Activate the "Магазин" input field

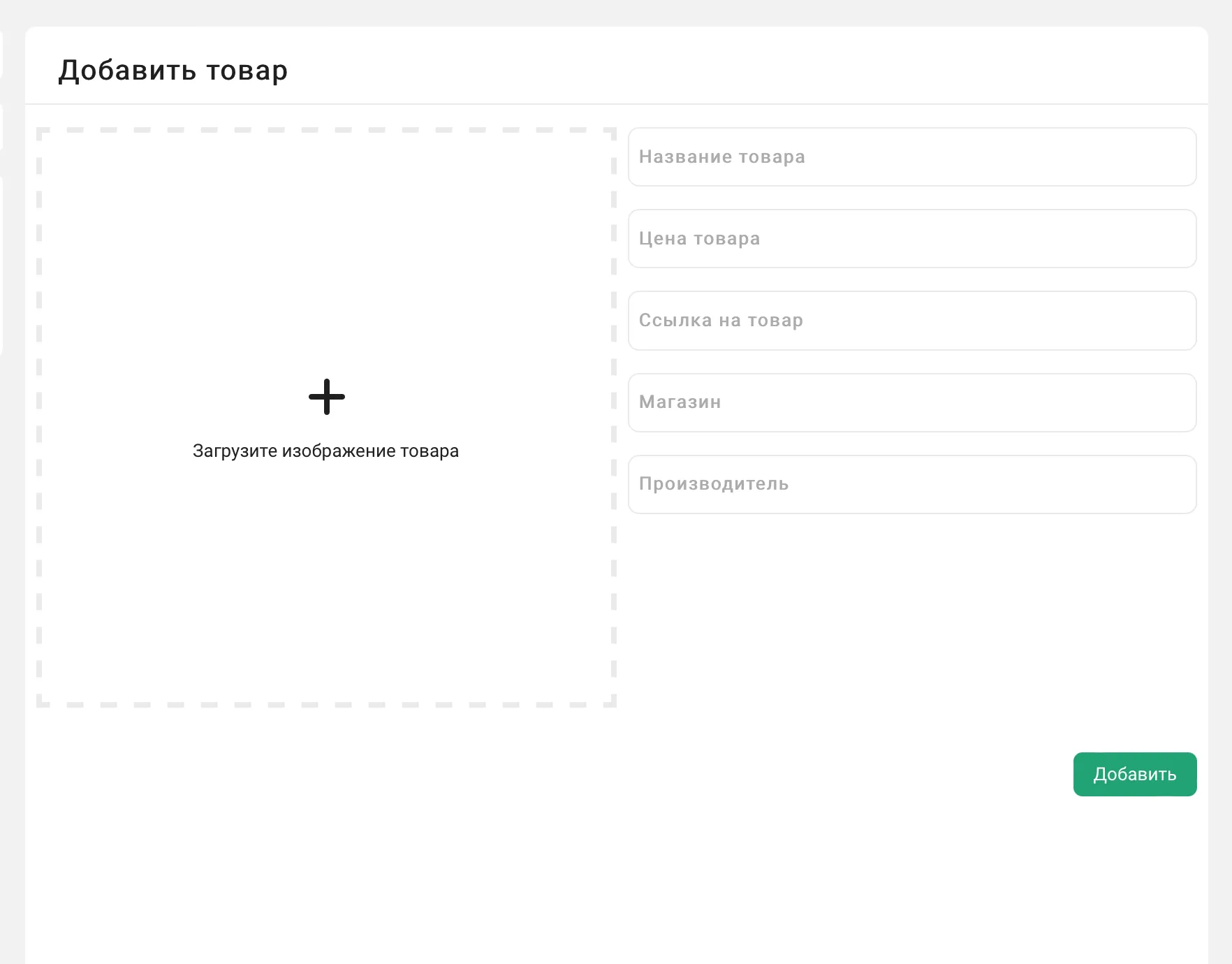[912, 402]
